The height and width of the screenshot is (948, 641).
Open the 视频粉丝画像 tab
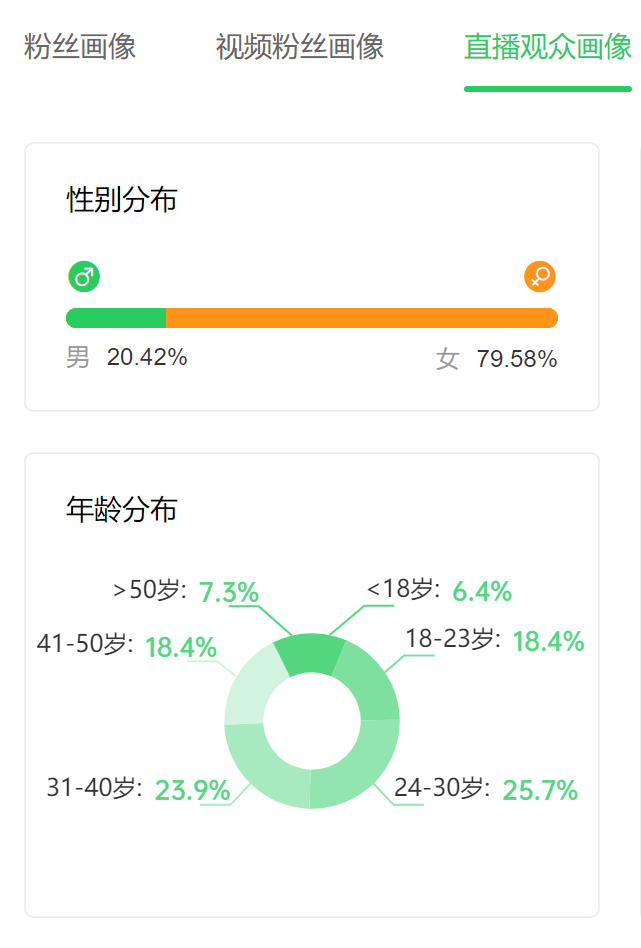click(x=300, y=47)
